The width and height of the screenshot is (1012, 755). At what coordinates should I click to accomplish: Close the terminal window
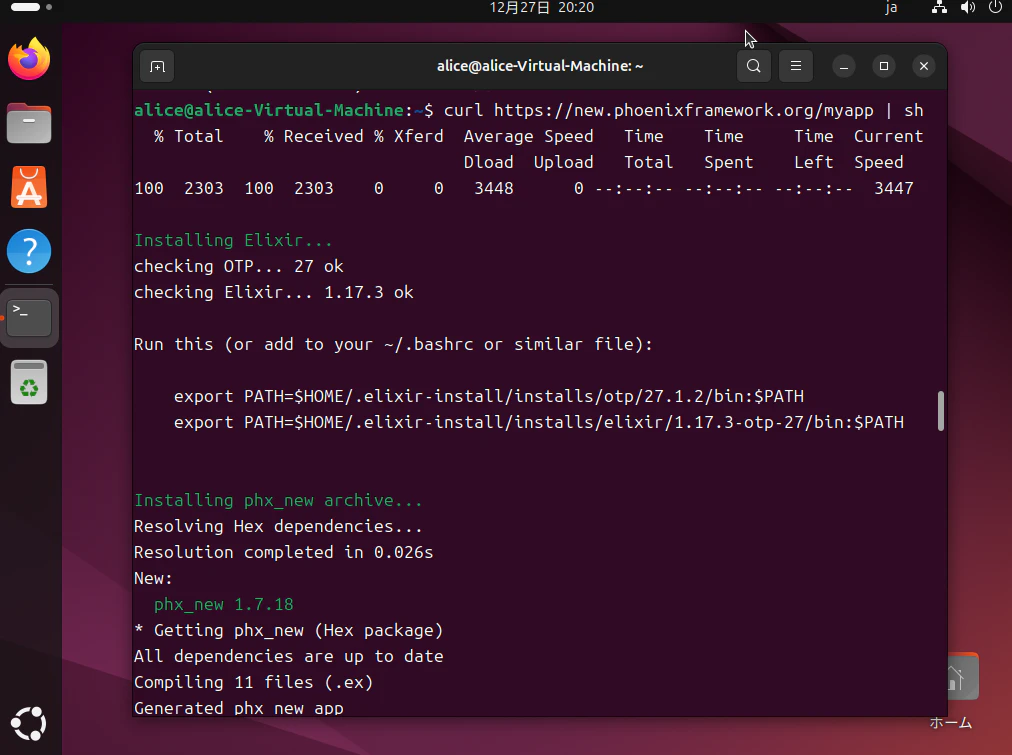(x=924, y=66)
